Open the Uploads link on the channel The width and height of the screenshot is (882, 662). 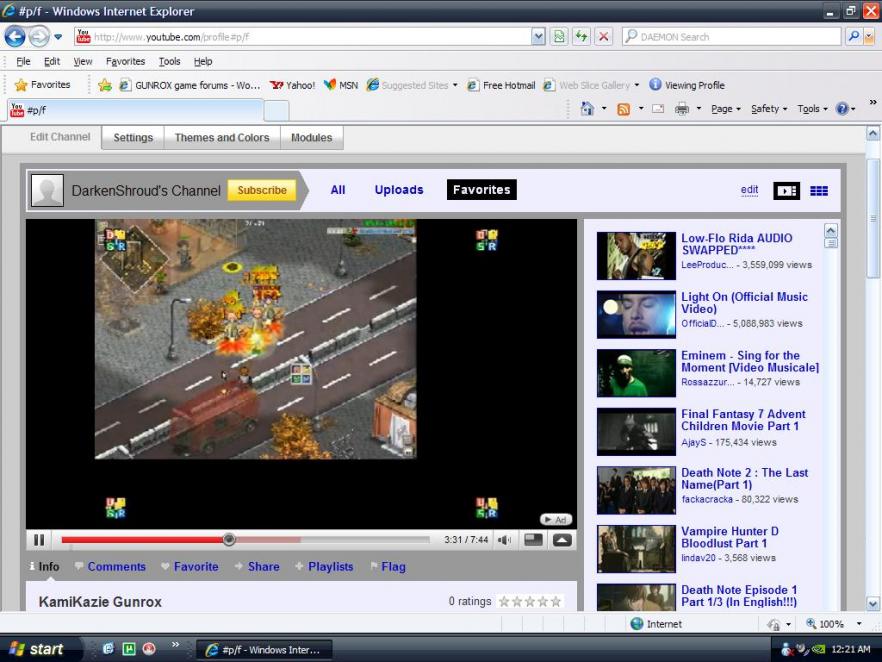[399, 190]
